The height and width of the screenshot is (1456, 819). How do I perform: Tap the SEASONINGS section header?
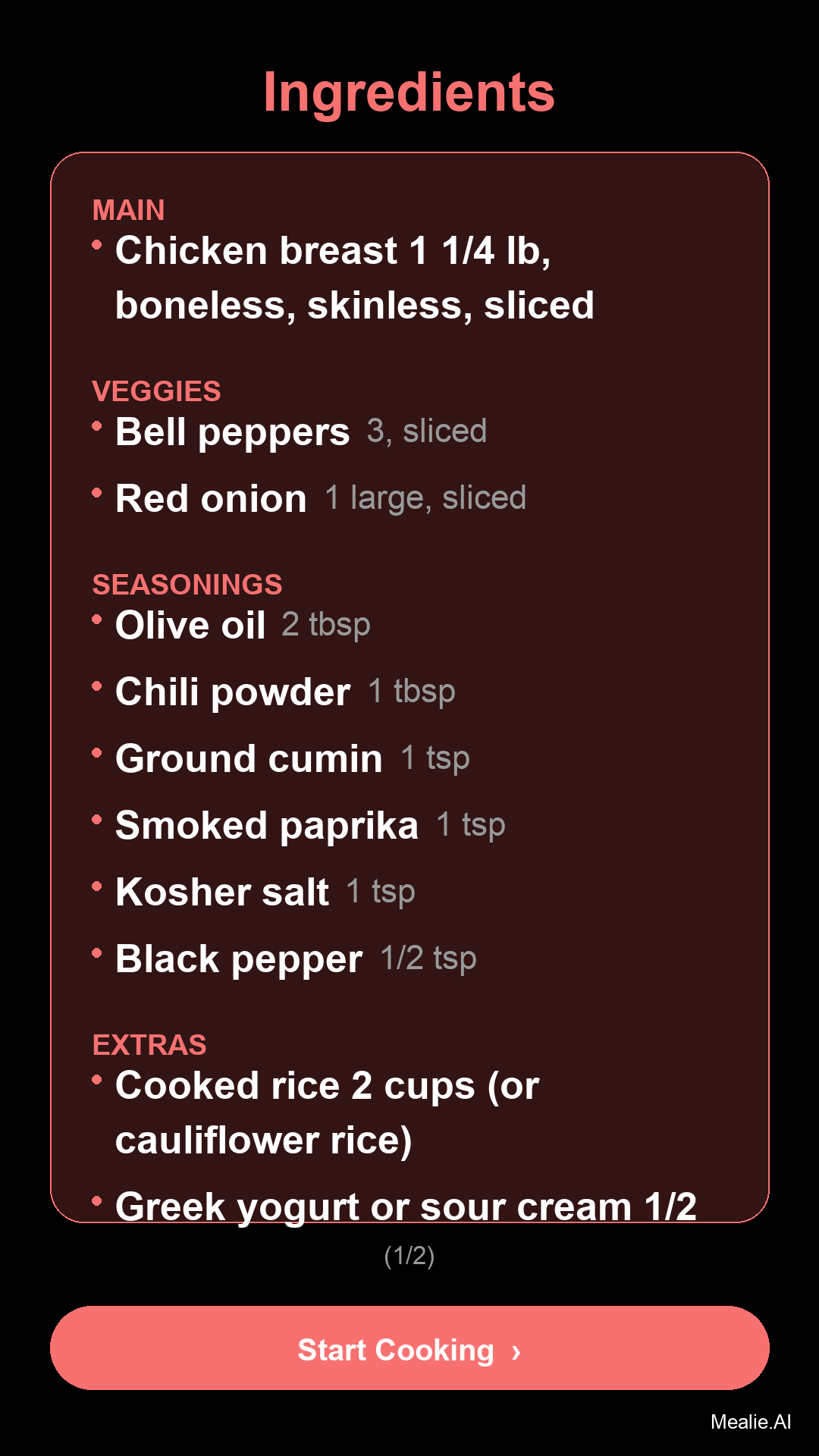point(187,585)
